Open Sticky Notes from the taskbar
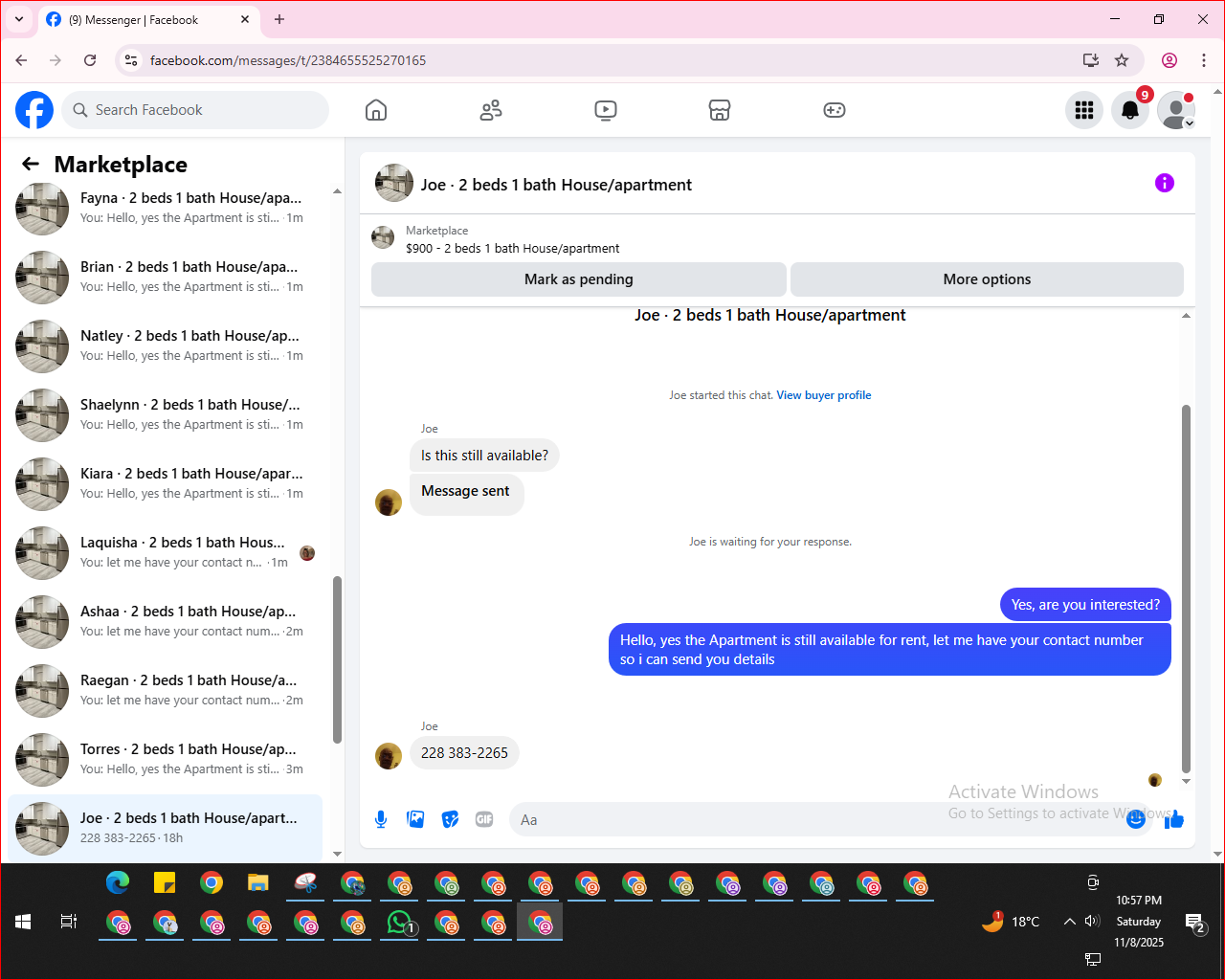This screenshot has height=980, width=1225. (165, 882)
